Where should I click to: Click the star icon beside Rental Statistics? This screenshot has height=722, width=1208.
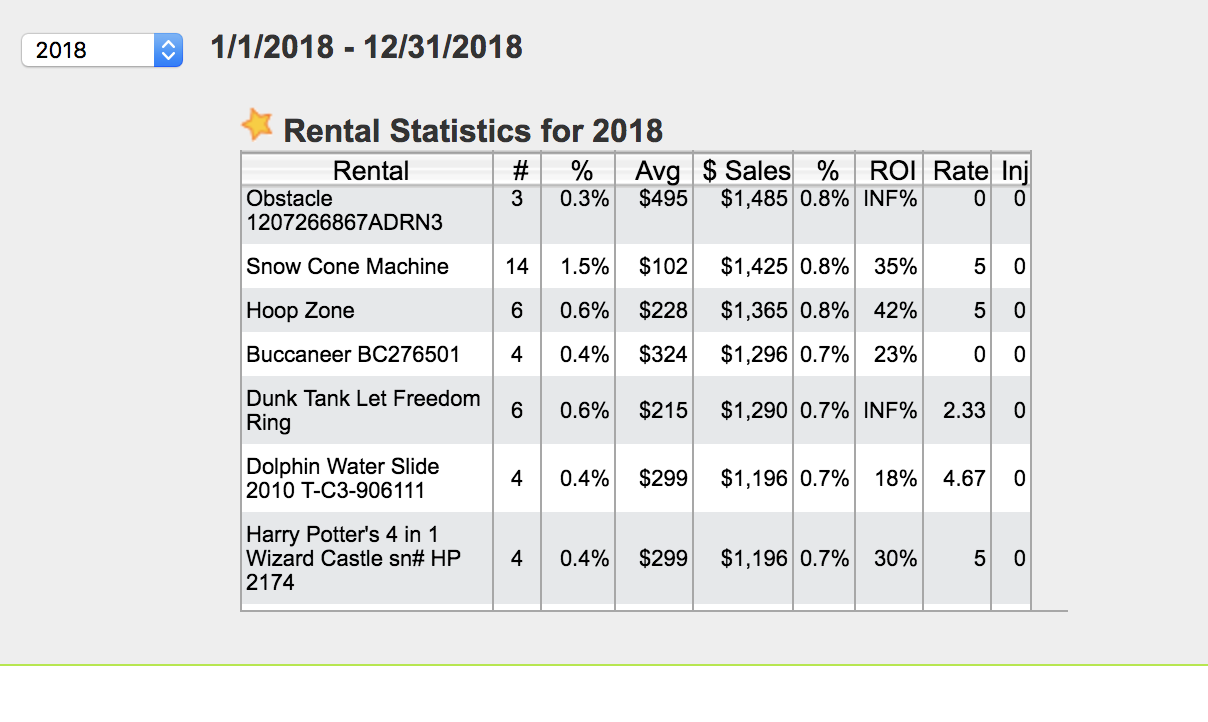257,125
